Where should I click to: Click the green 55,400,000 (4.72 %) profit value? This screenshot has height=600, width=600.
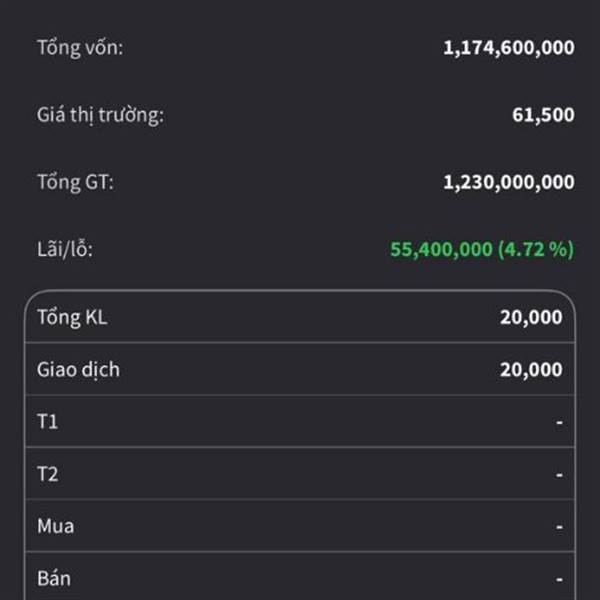[482, 250]
